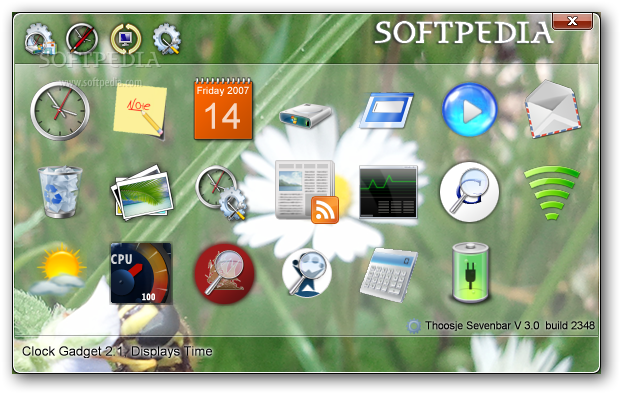Select the green Battery gadget
The width and height of the screenshot is (621, 394).
tap(470, 273)
